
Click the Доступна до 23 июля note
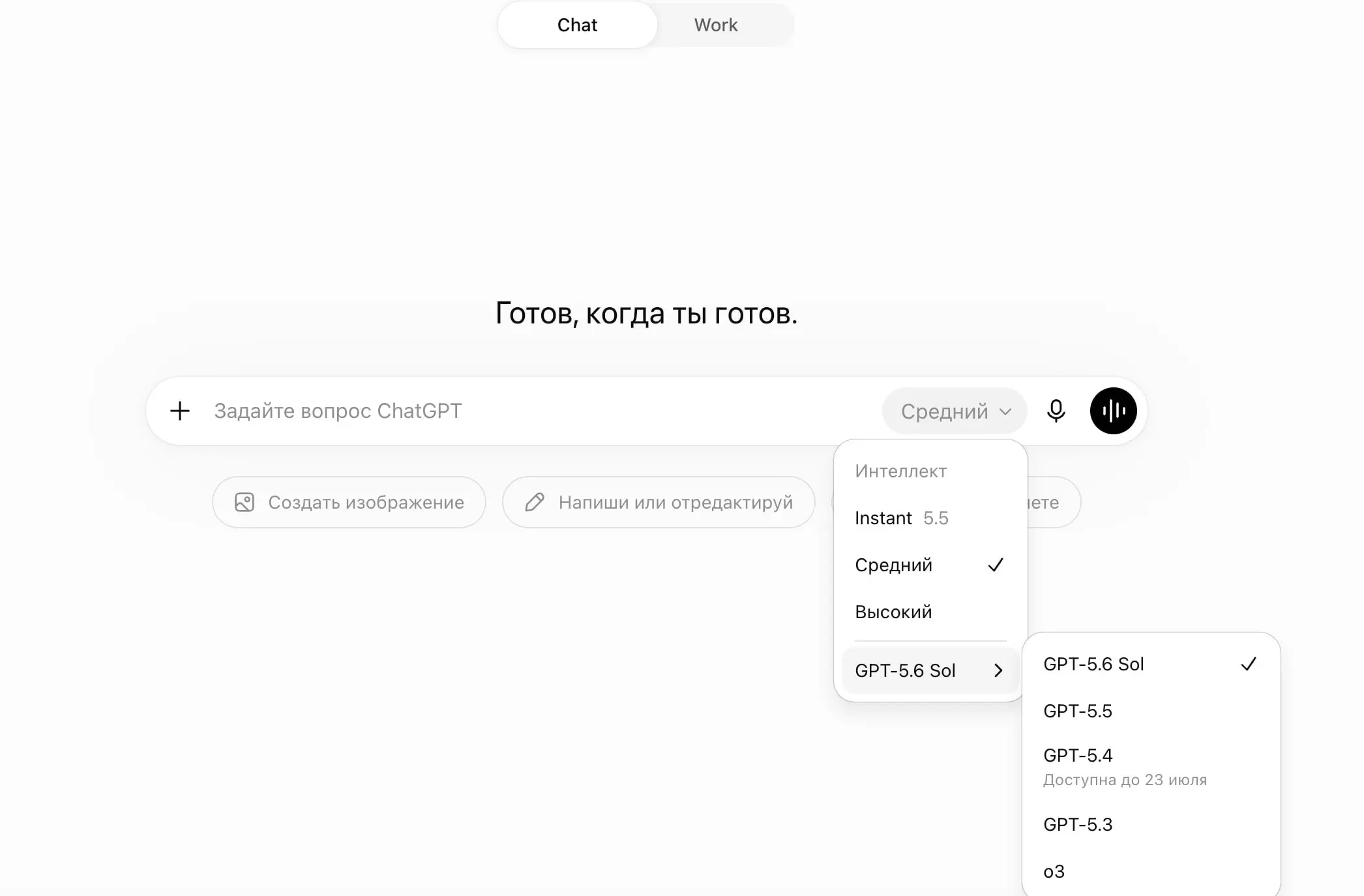point(1125,780)
